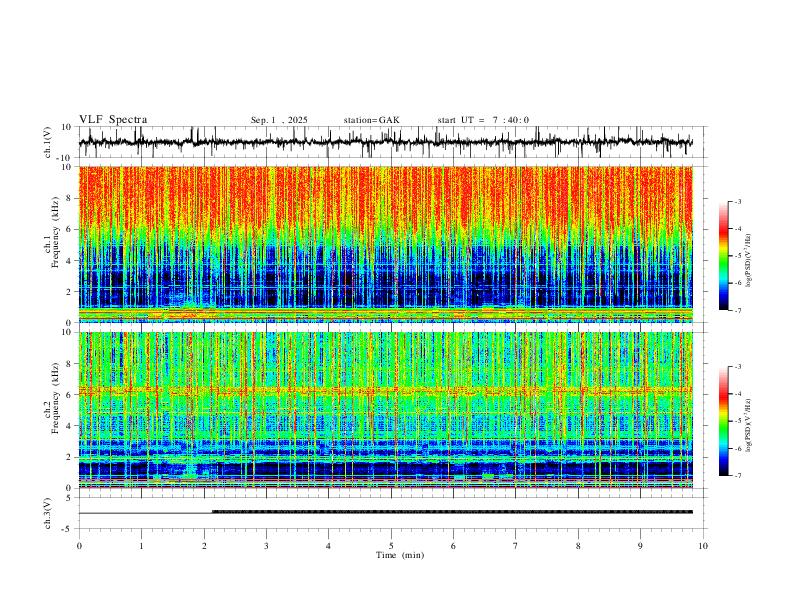The height and width of the screenshot is (612, 792).
Task: Click the ch.3 thick black signal bar
Action: pos(452,512)
